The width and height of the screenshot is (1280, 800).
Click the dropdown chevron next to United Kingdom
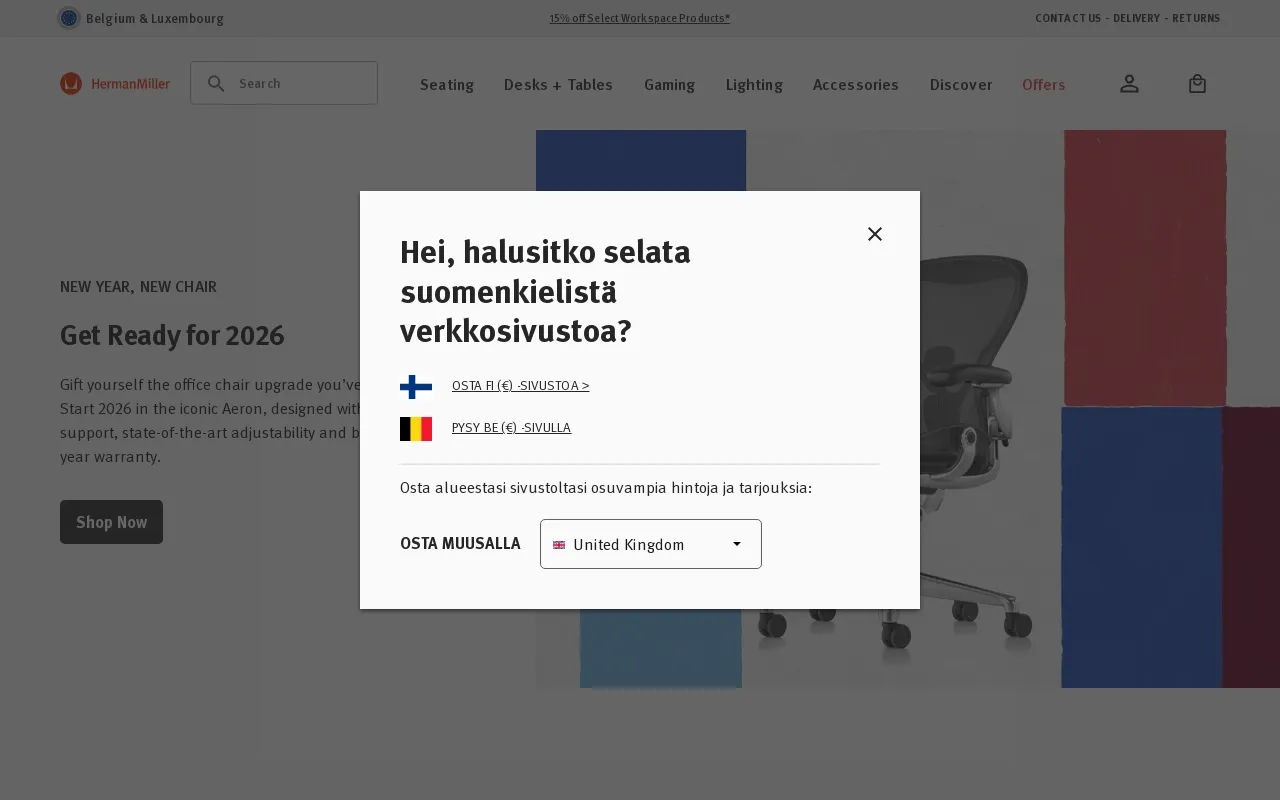(x=737, y=544)
